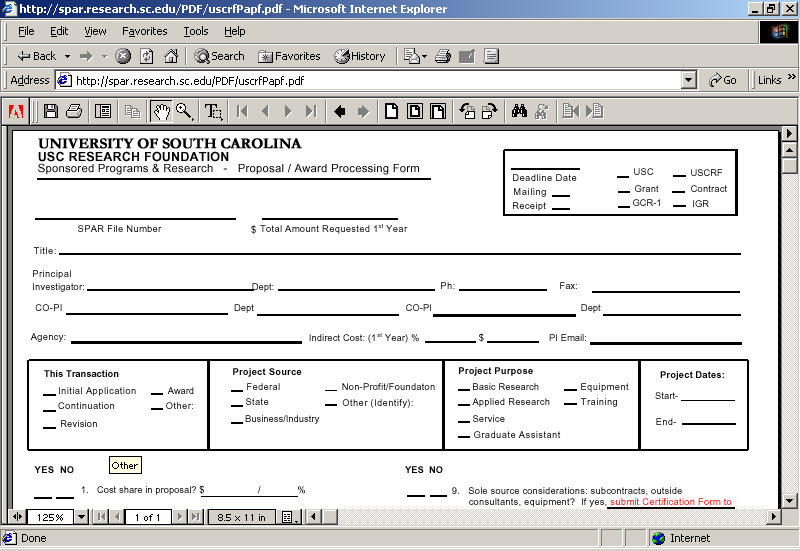The image size is (800, 551).
Task: Open the Edit menu
Action: (x=59, y=31)
